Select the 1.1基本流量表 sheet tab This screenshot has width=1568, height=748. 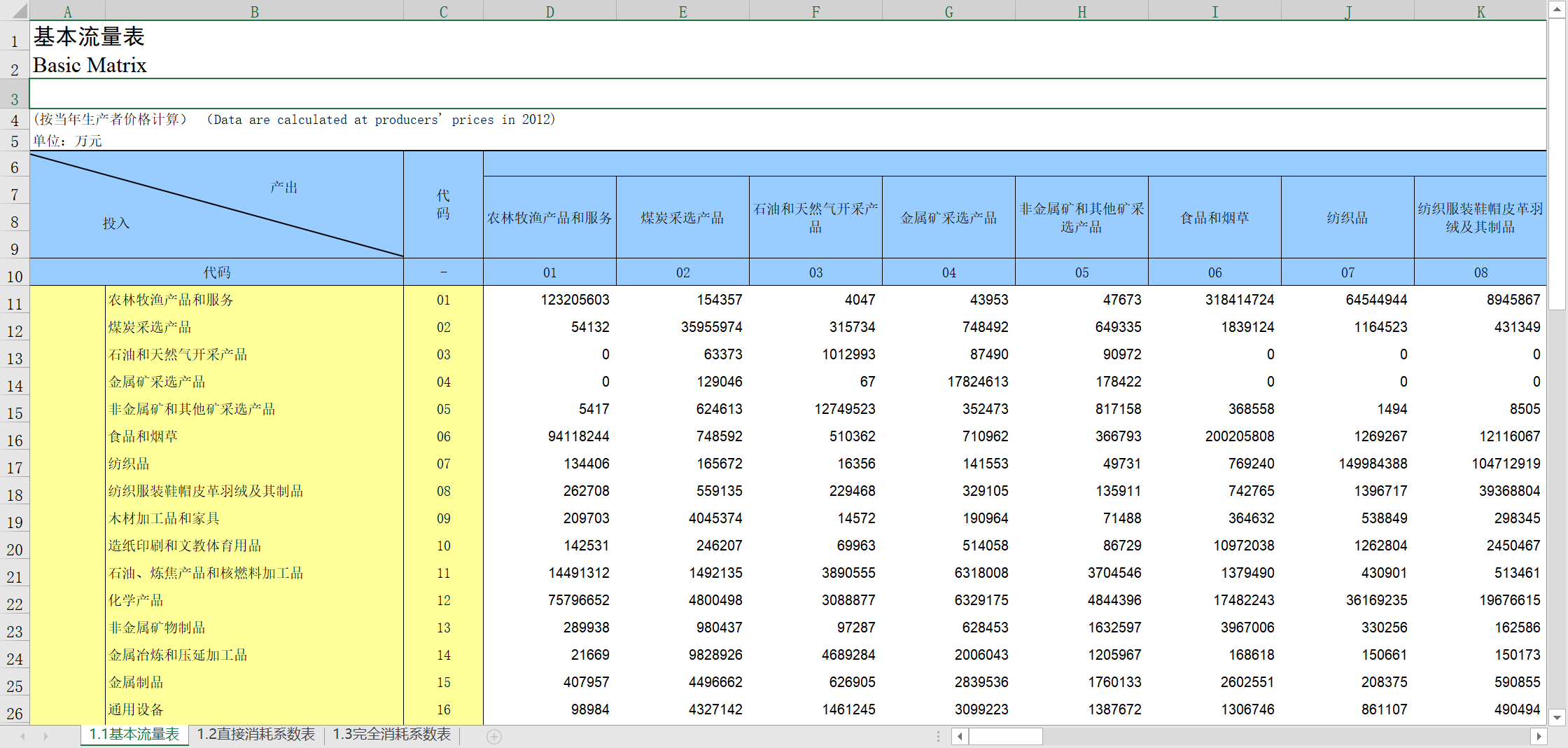134,734
